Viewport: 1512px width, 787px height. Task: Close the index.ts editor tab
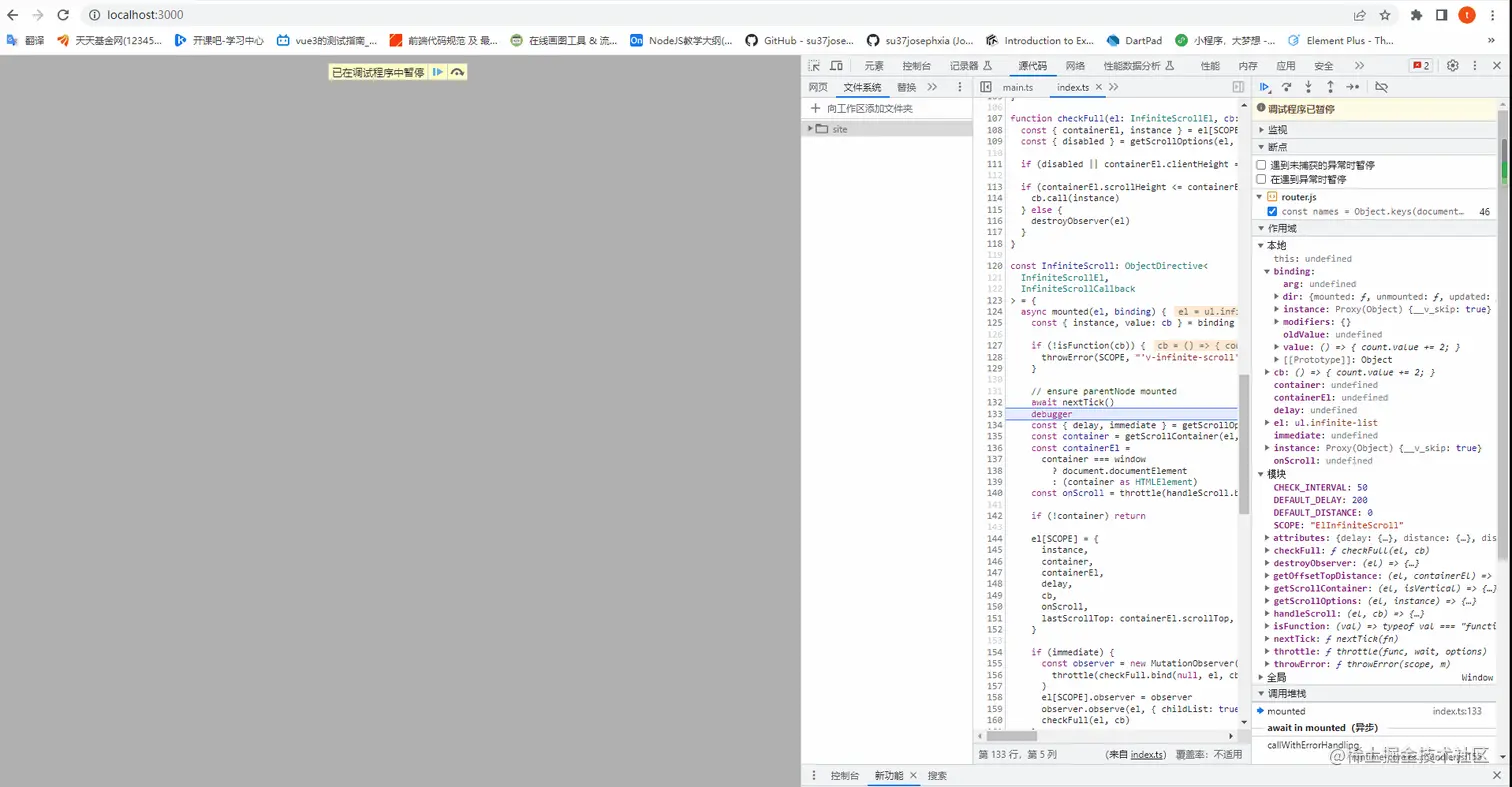click(1099, 88)
